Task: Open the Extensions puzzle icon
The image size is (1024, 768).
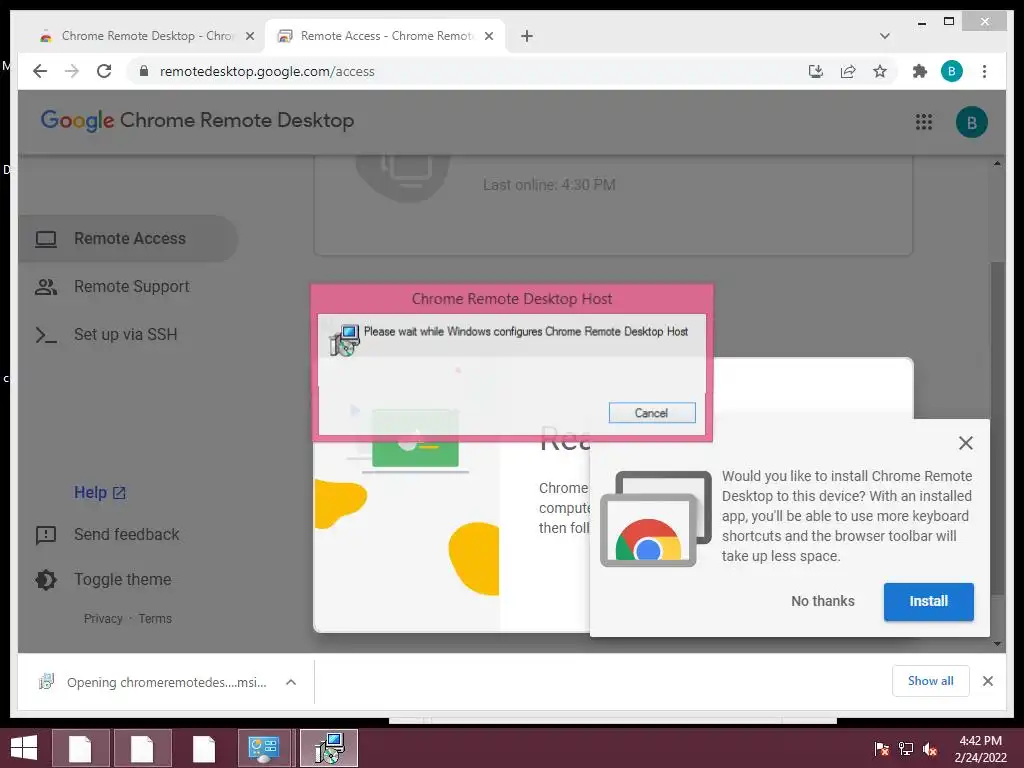Action: [920, 71]
